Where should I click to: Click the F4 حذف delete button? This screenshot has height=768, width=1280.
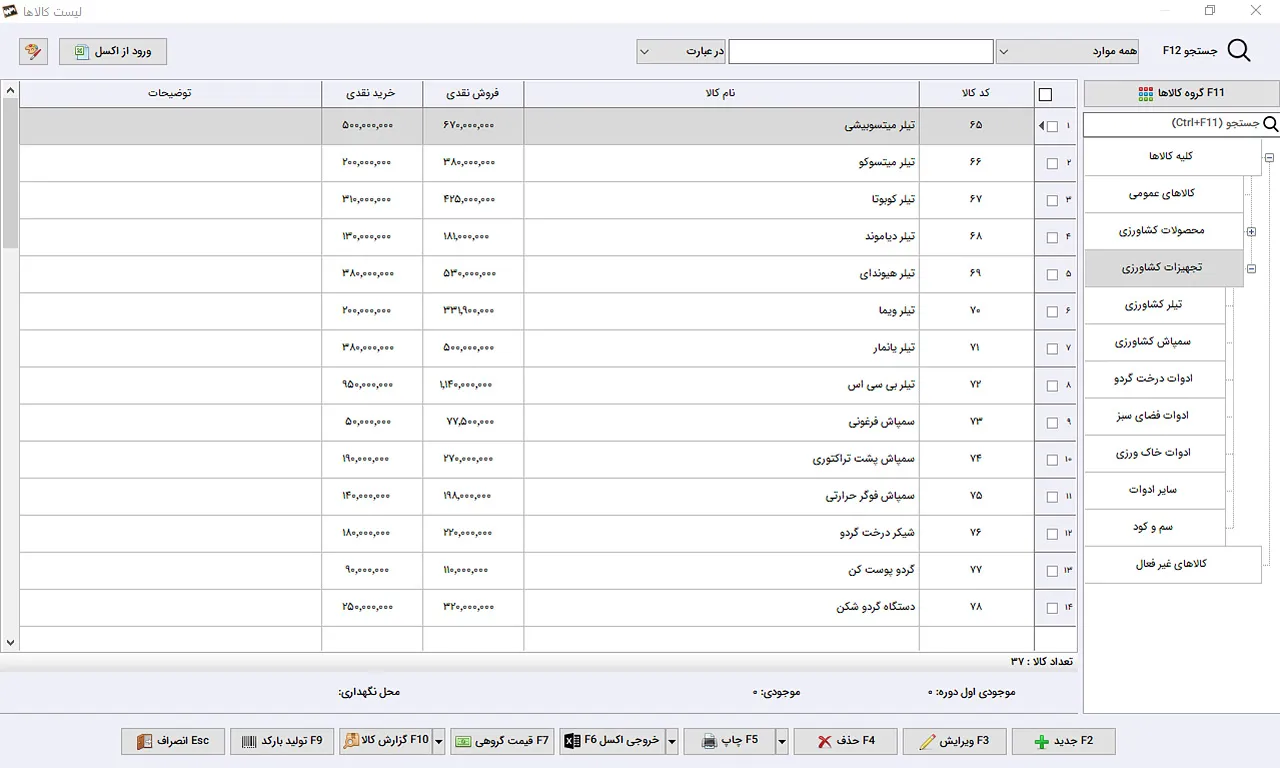click(x=845, y=741)
